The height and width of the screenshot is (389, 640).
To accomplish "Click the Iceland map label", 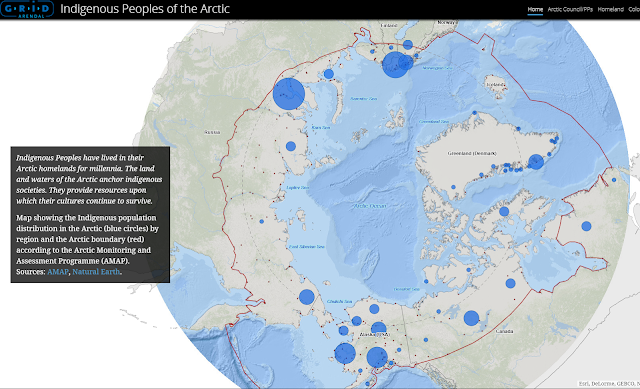I will tap(496, 85).
